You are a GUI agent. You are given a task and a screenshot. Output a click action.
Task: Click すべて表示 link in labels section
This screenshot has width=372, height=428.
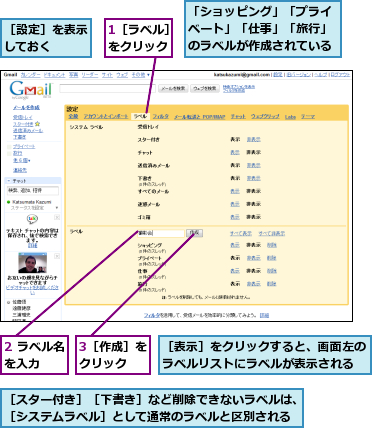(x=241, y=233)
